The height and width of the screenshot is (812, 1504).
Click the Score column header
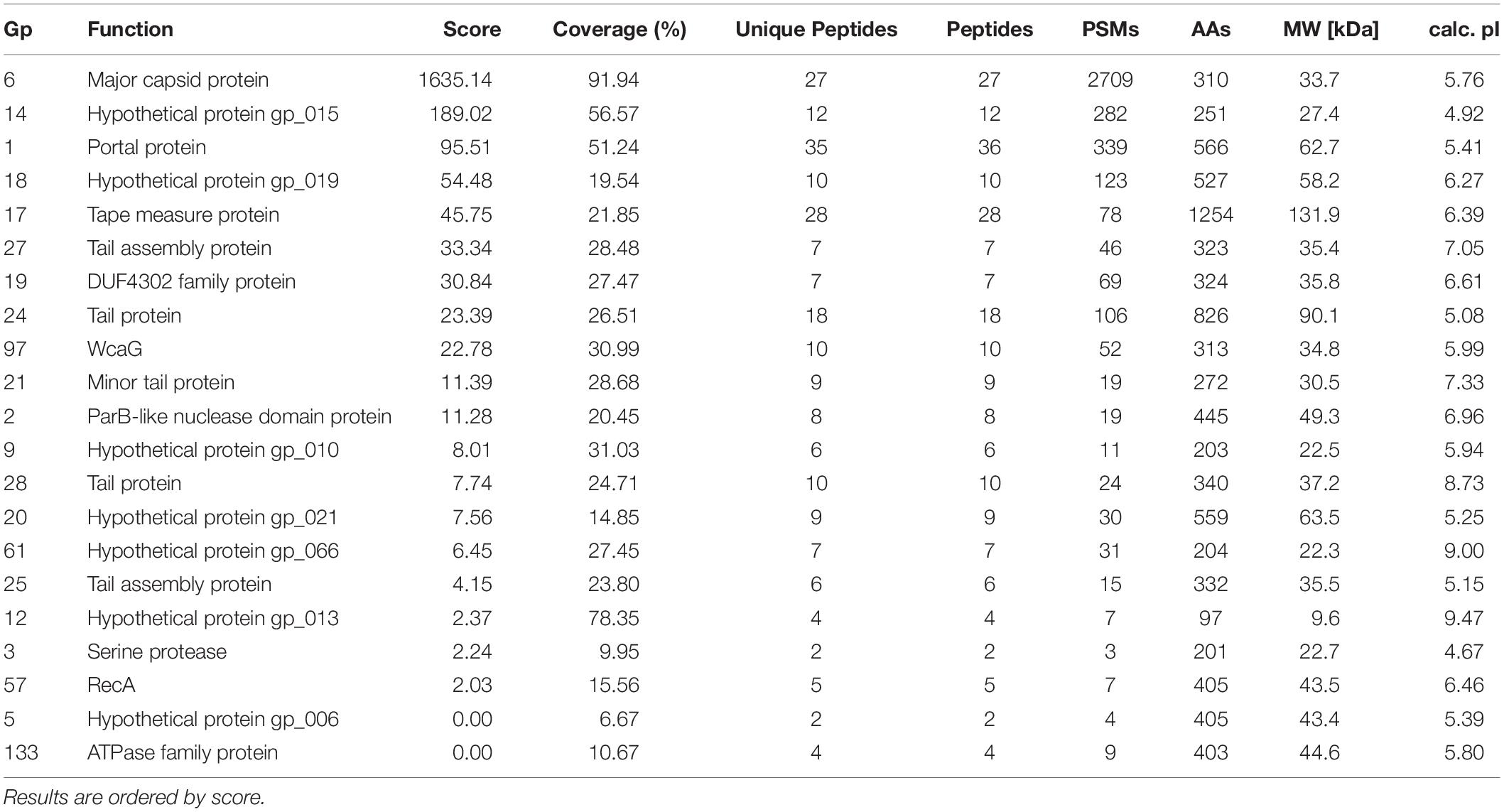(x=472, y=29)
